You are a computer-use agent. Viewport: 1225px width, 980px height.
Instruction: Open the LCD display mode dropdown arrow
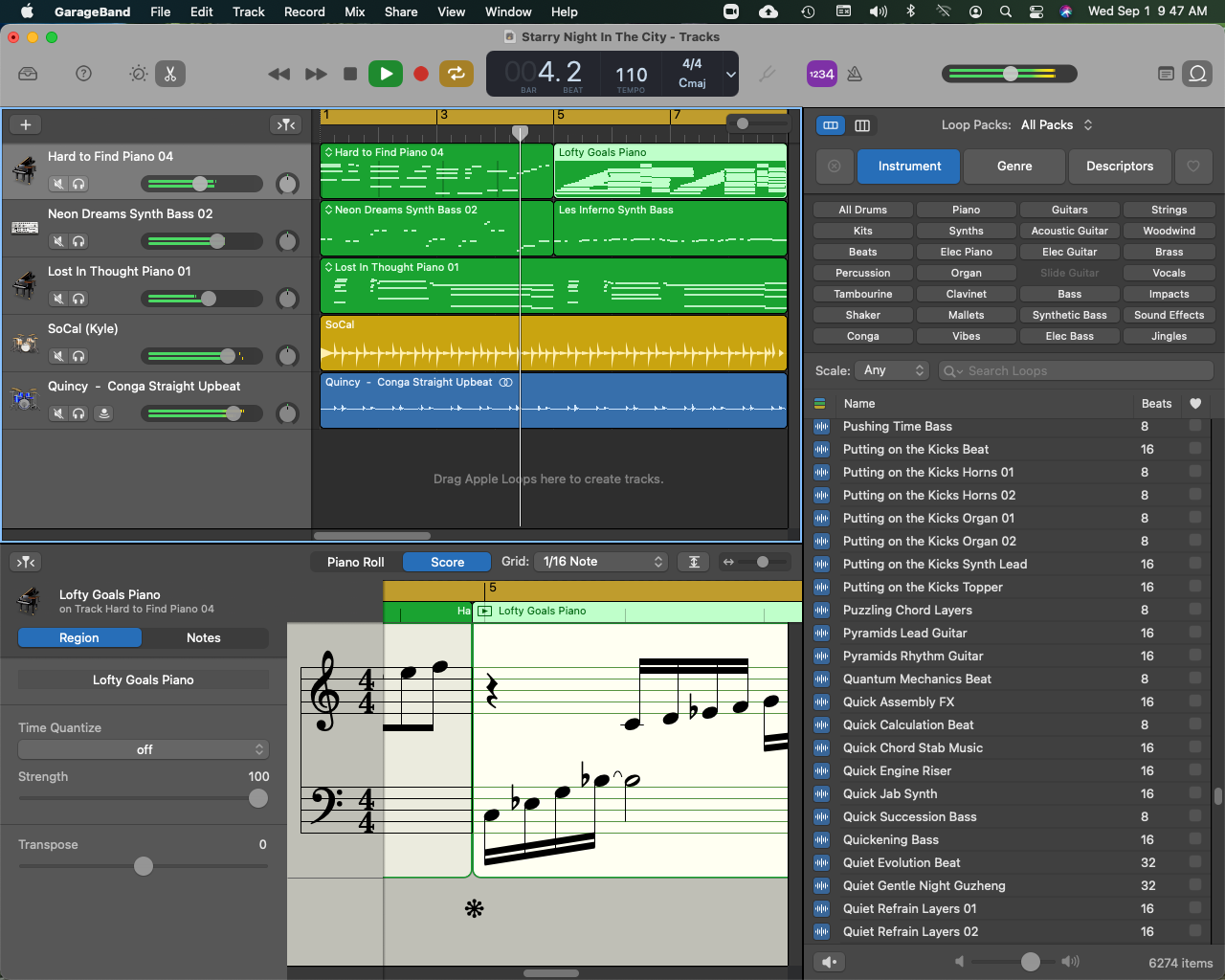click(x=731, y=74)
